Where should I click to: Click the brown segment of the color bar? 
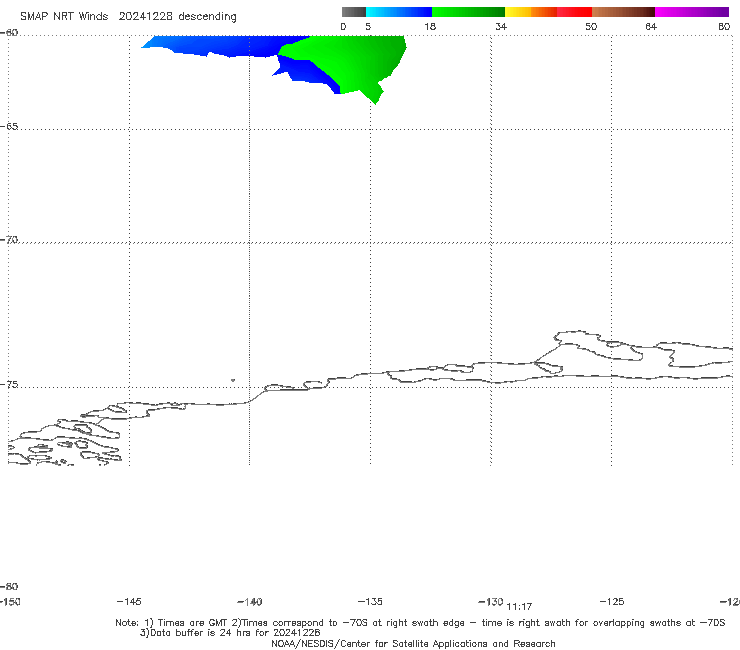pos(623,12)
